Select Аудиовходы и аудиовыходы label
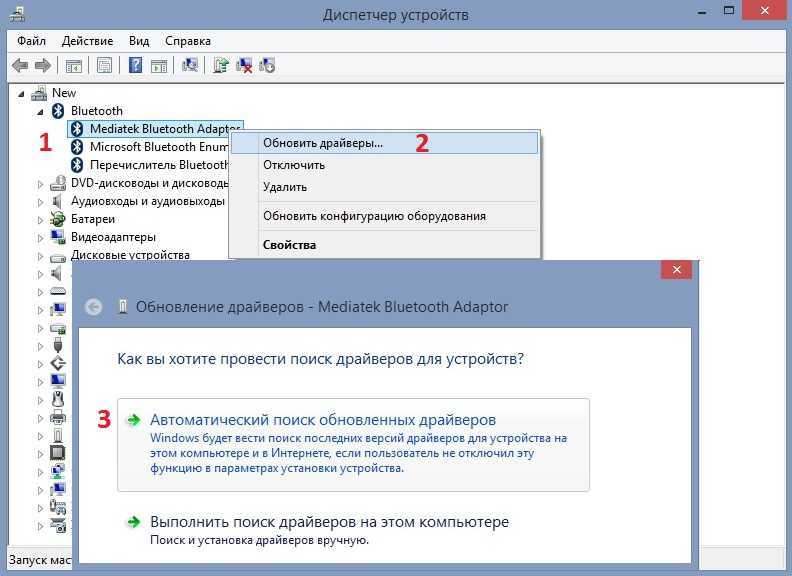 pyautogui.click(x=147, y=201)
